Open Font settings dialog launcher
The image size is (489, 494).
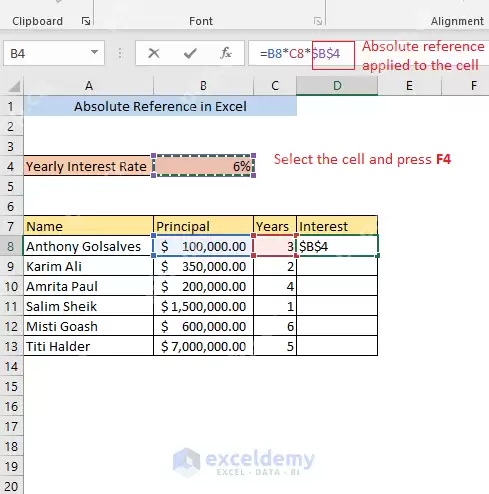click(x=318, y=21)
